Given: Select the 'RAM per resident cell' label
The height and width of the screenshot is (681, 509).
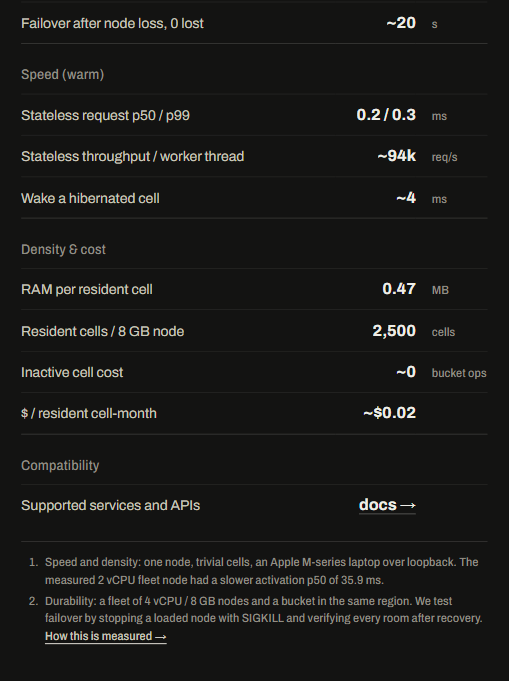Looking at the screenshot, I should [86, 290].
